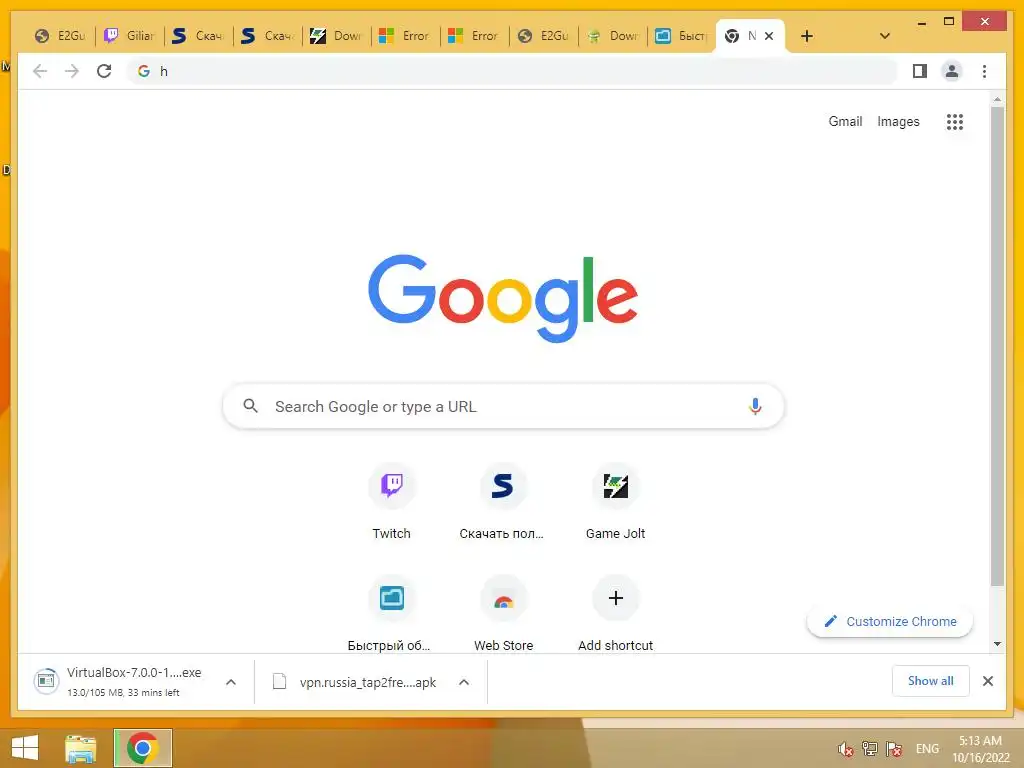Switch to the Giliar Twitch tab
Image resolution: width=1024 pixels, height=768 pixels.
tap(129, 36)
